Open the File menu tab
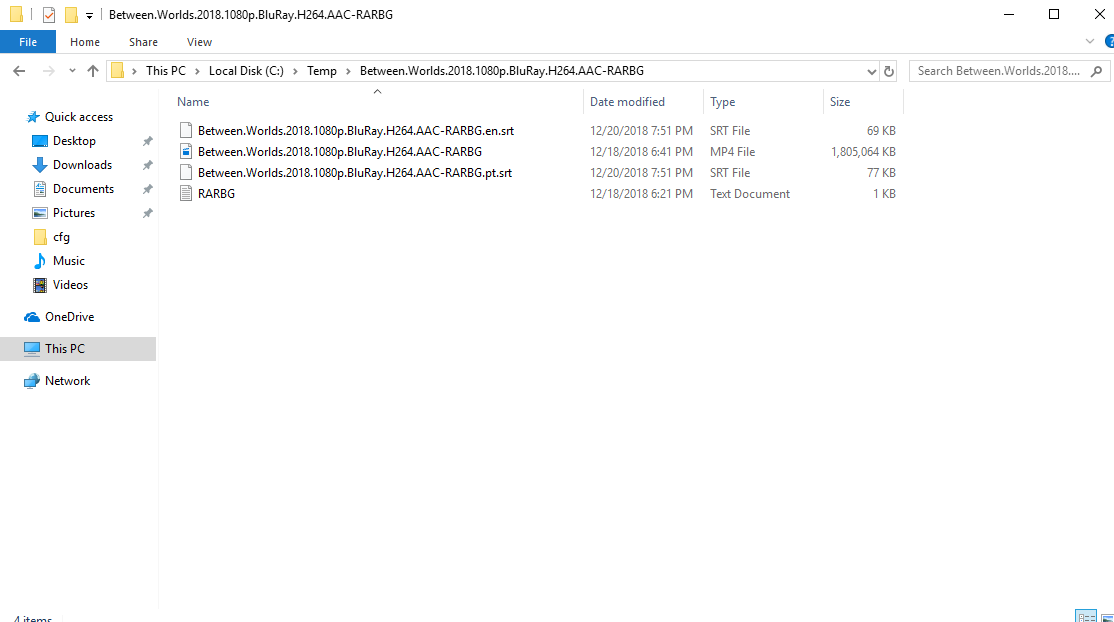The width and height of the screenshot is (1114, 622). 28,42
